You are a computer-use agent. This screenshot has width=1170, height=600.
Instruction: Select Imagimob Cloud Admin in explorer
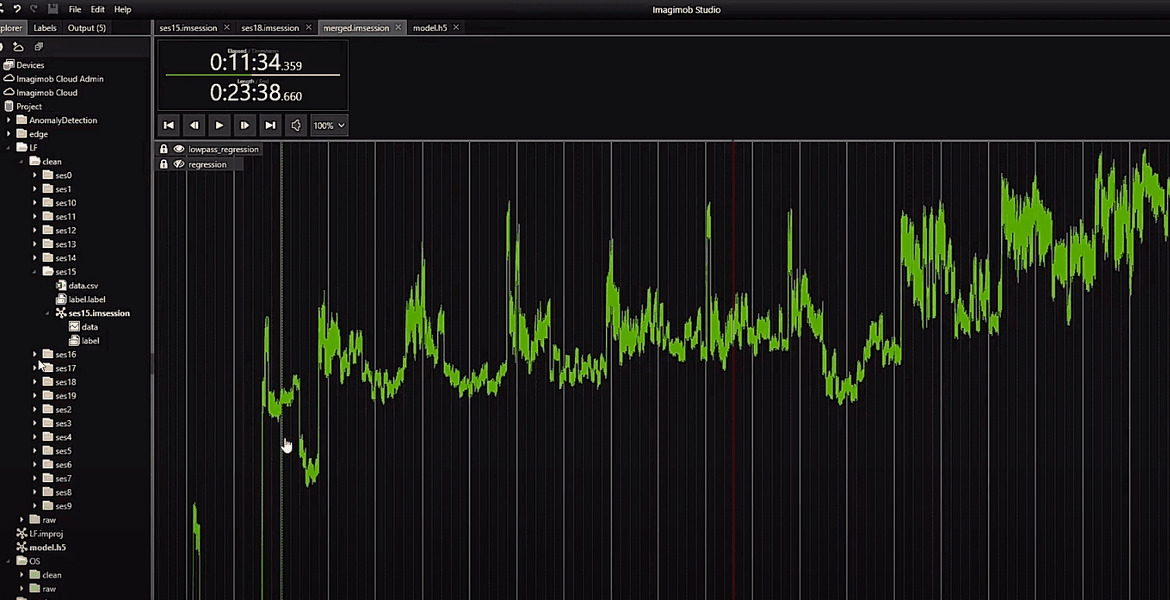tap(59, 79)
